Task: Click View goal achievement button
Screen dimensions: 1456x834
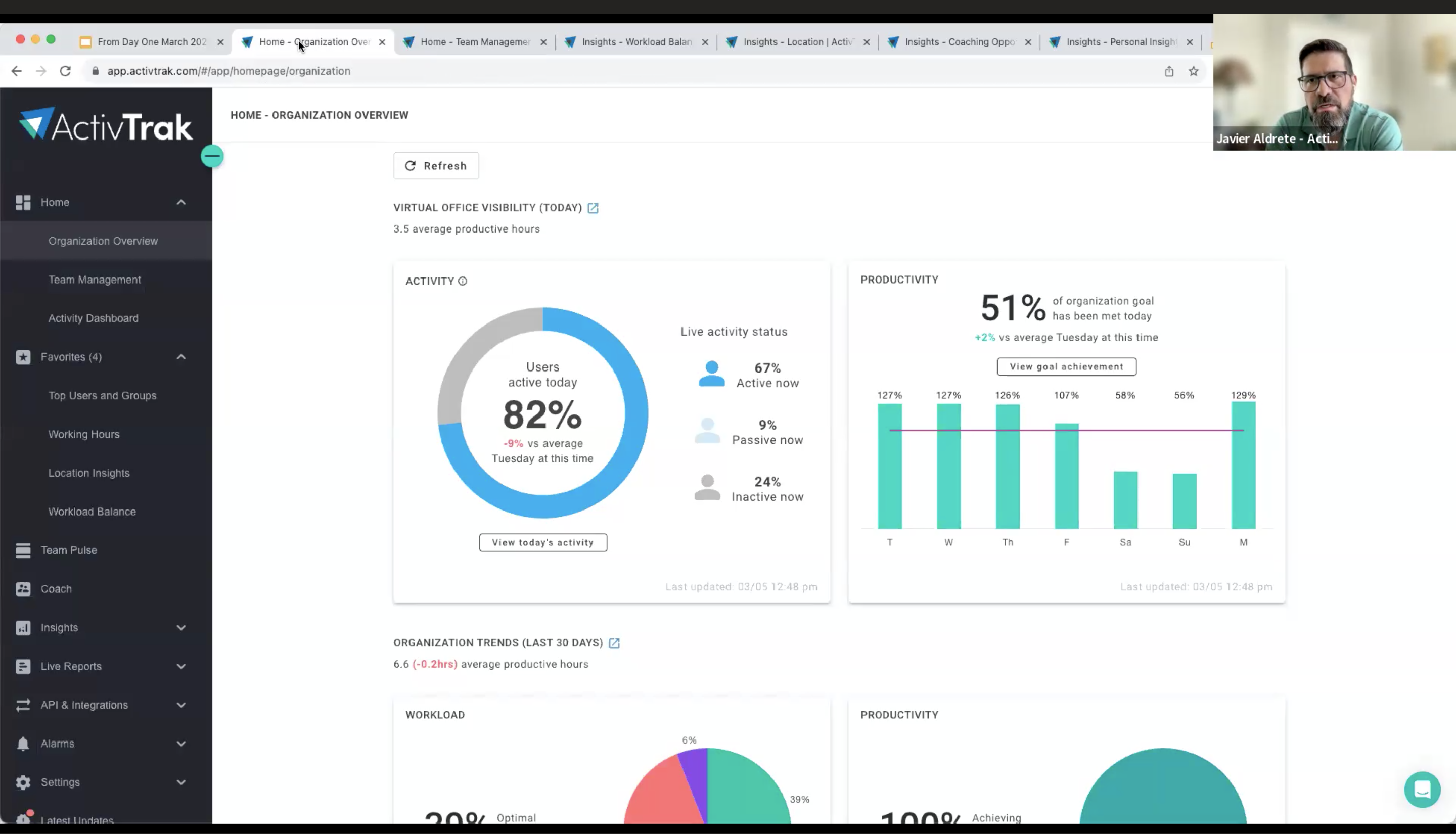Action: [1066, 366]
